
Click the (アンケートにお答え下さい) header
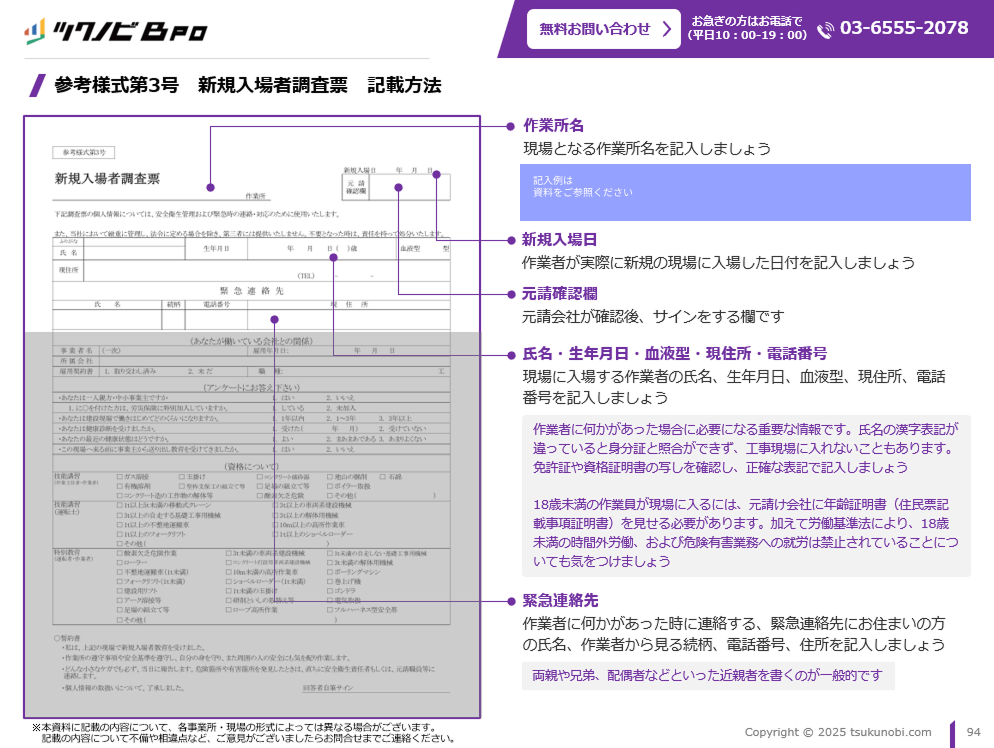(x=252, y=387)
